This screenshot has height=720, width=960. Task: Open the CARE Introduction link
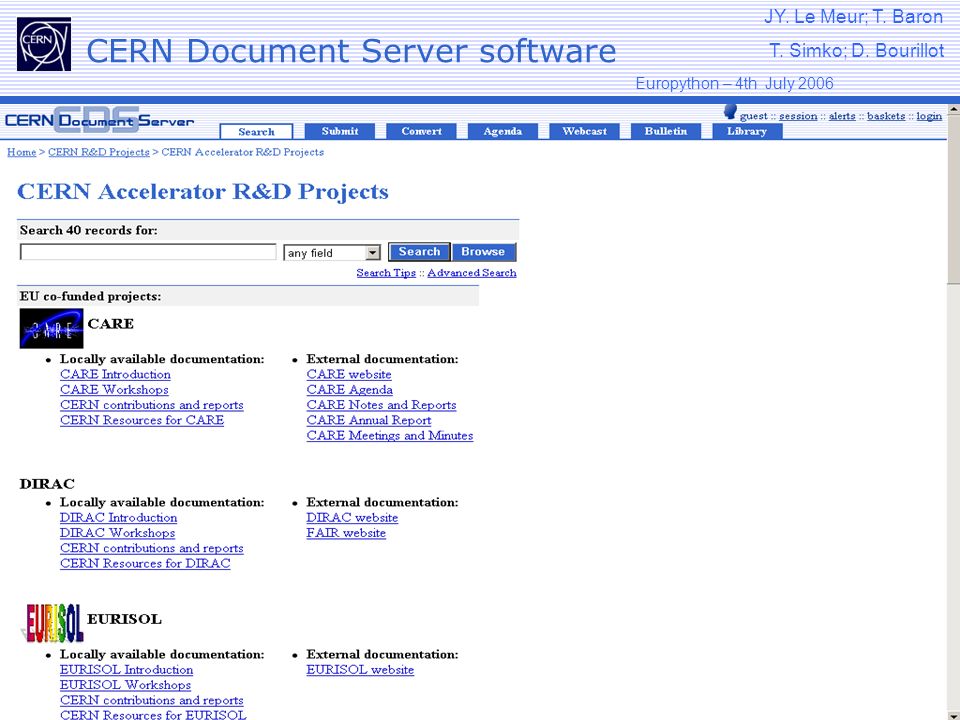[115, 375]
